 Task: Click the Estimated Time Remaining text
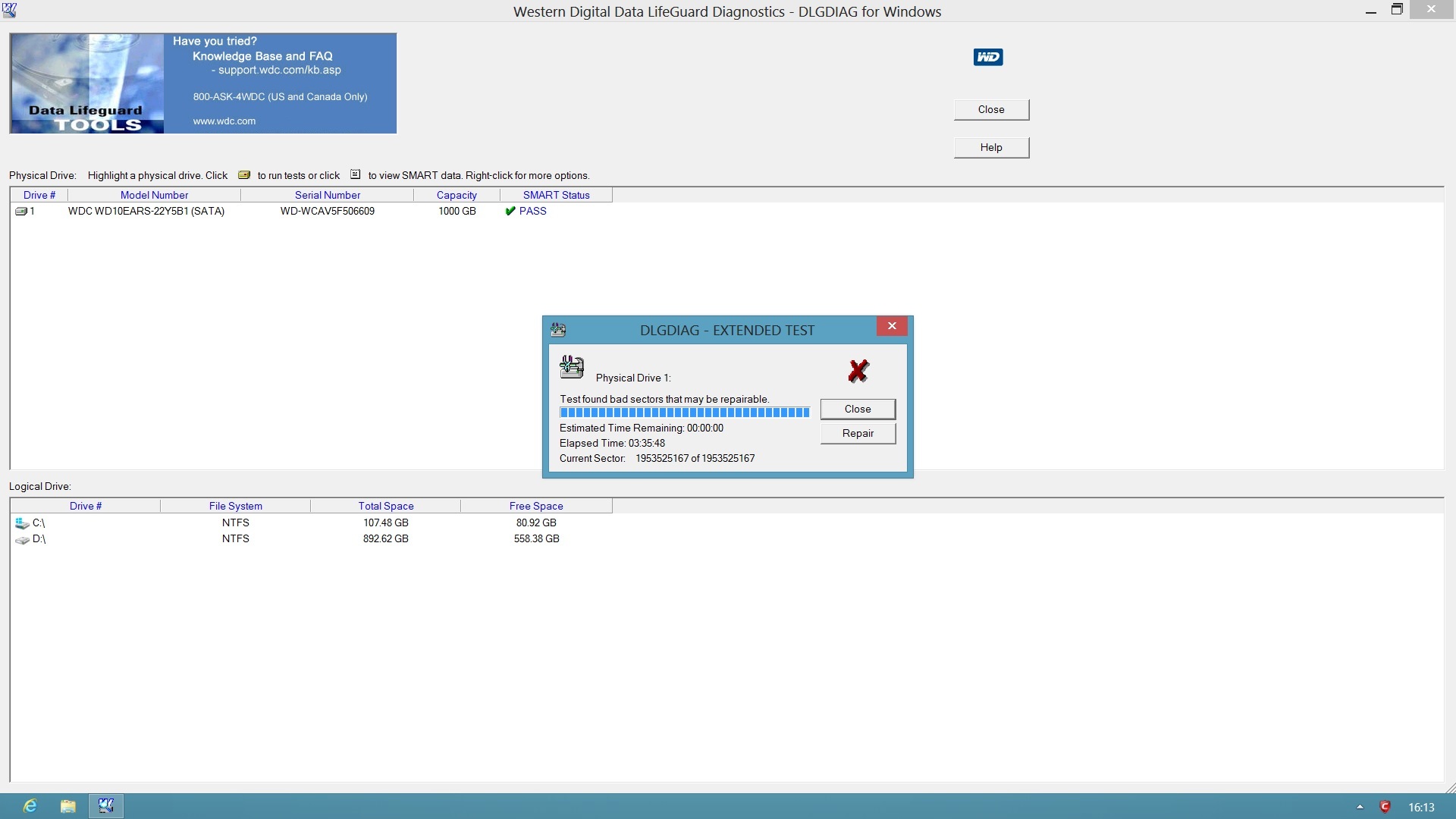[642, 428]
